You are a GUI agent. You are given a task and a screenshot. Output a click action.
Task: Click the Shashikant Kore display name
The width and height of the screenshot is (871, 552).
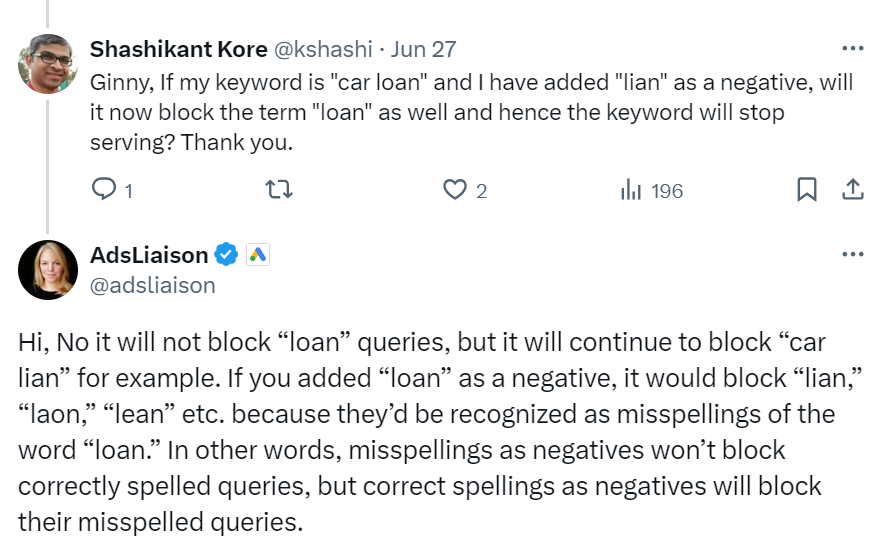[x=179, y=49]
